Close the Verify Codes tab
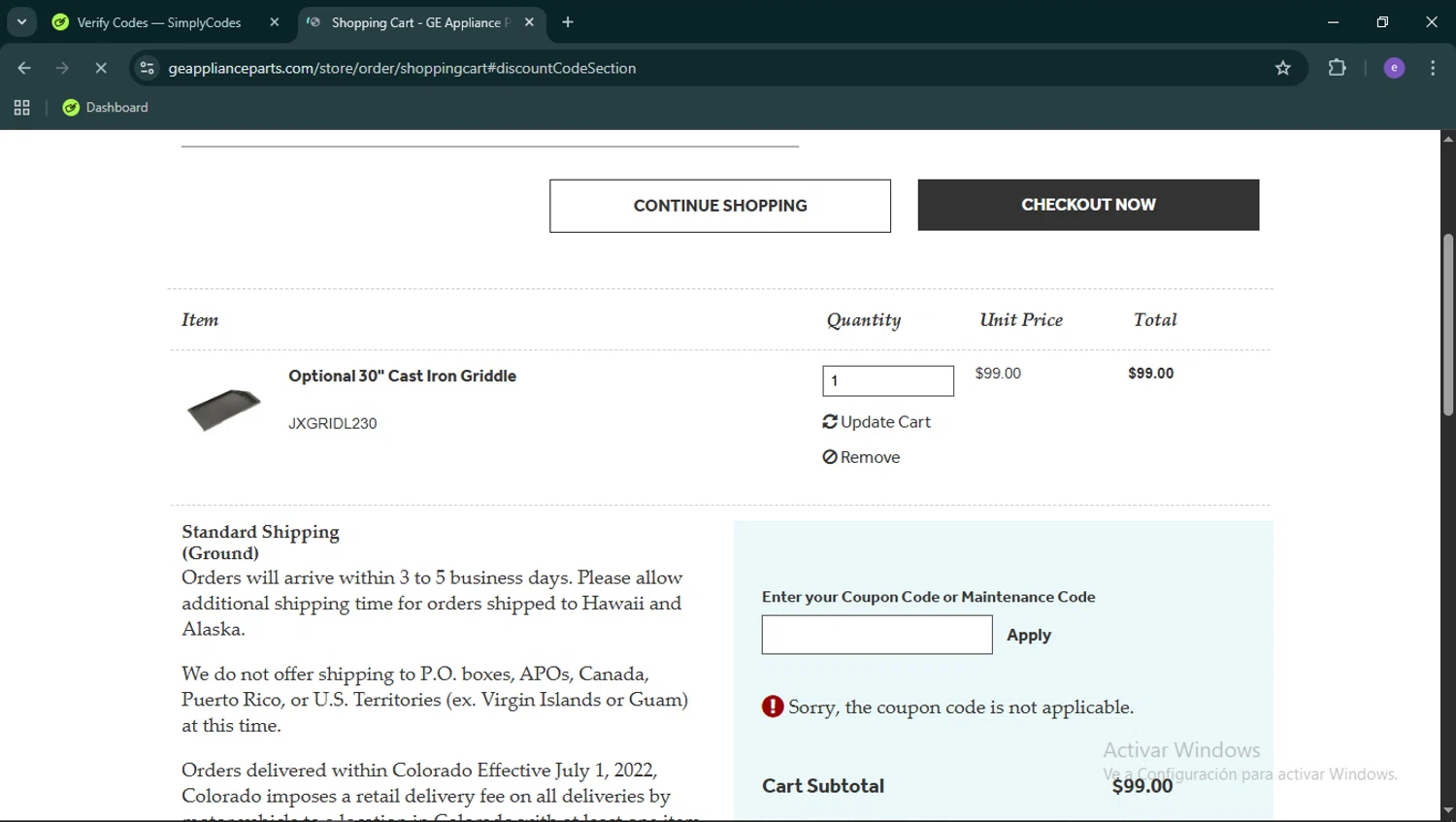The height and width of the screenshot is (822, 1456). click(x=275, y=22)
